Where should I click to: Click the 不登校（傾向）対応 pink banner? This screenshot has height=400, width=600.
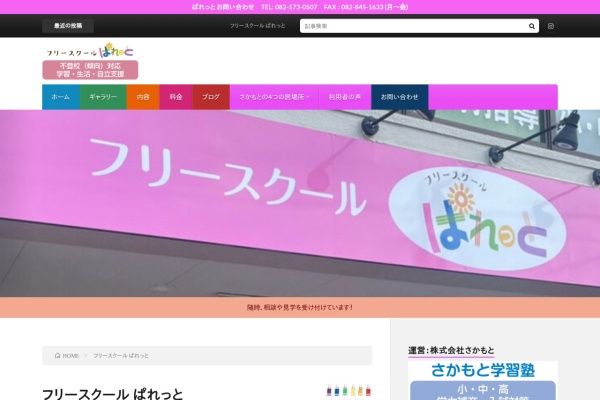(x=90, y=70)
